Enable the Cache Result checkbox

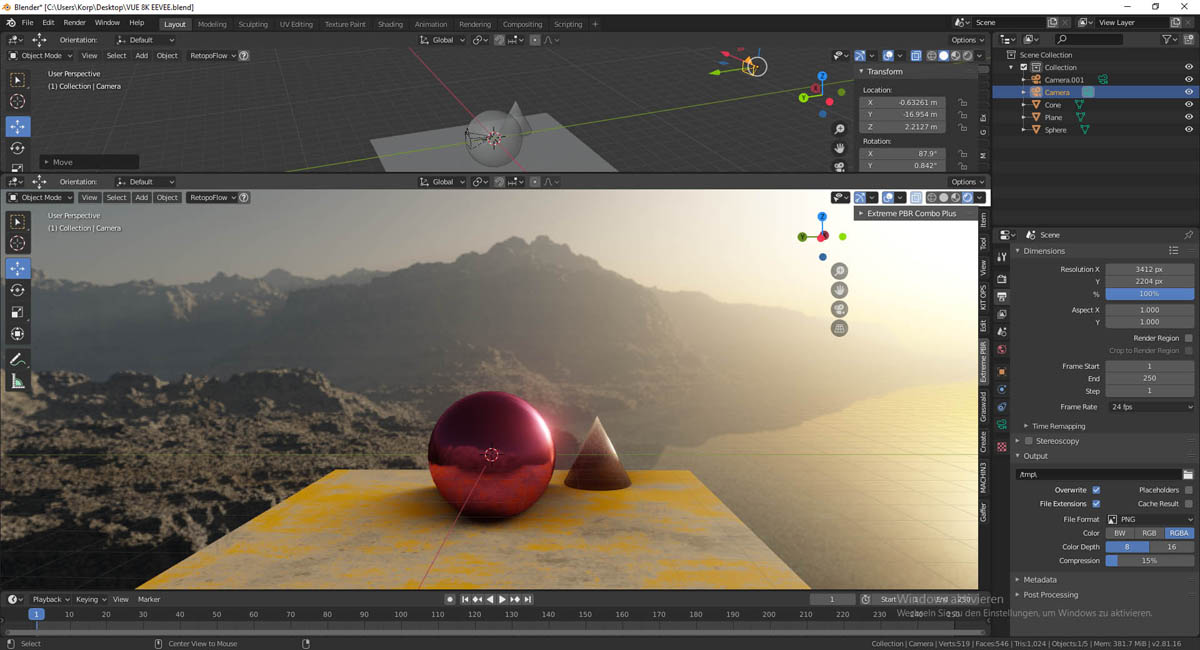1188,504
